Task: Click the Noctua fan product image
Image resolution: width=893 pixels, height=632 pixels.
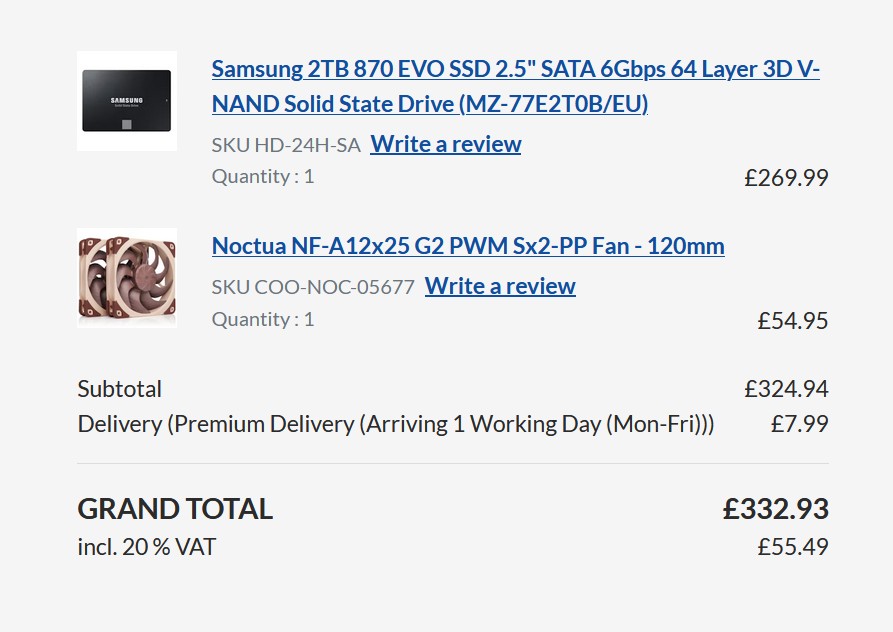Action: point(127,278)
